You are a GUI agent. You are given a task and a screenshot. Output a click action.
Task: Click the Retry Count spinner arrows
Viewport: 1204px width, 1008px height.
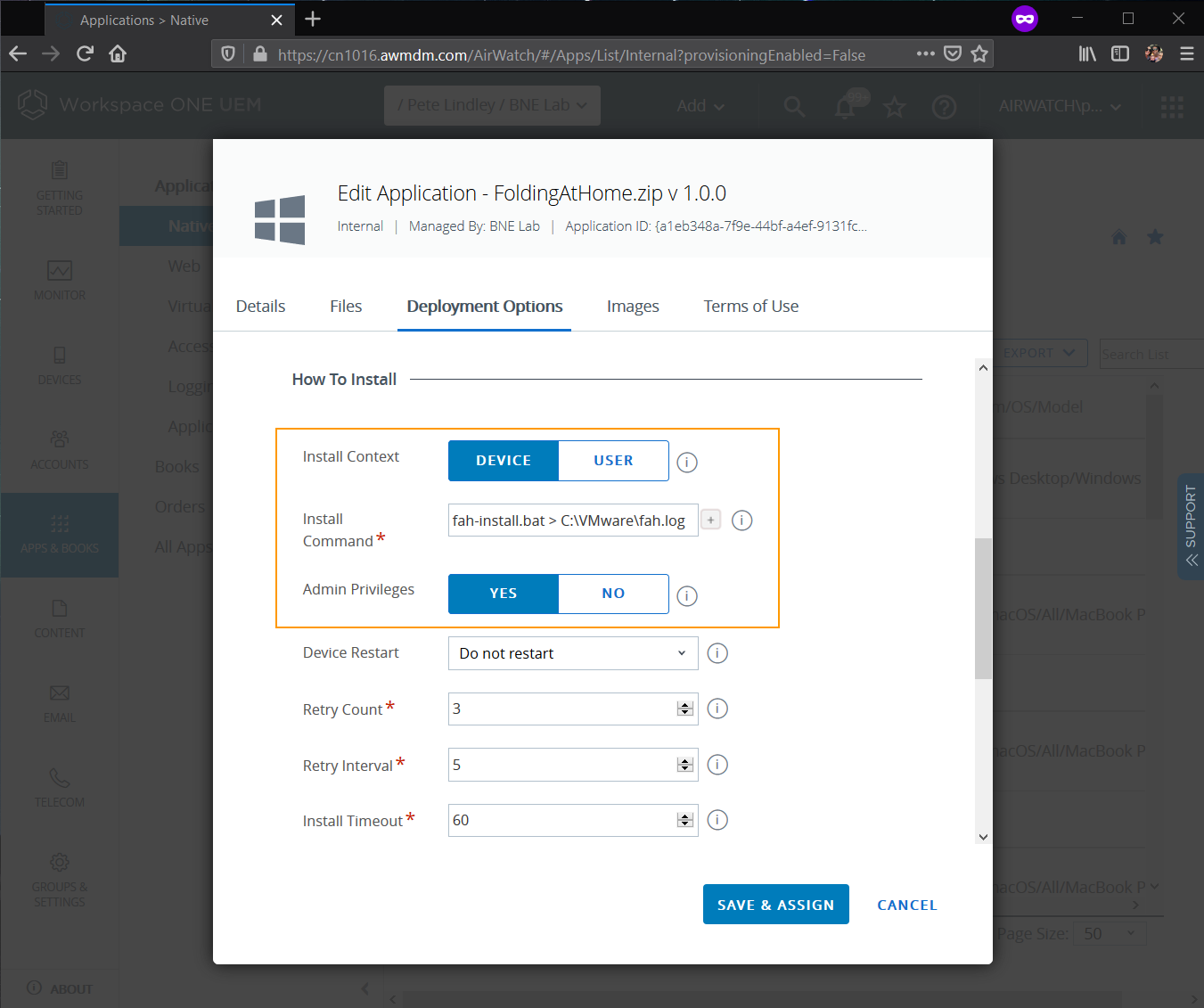tap(685, 709)
